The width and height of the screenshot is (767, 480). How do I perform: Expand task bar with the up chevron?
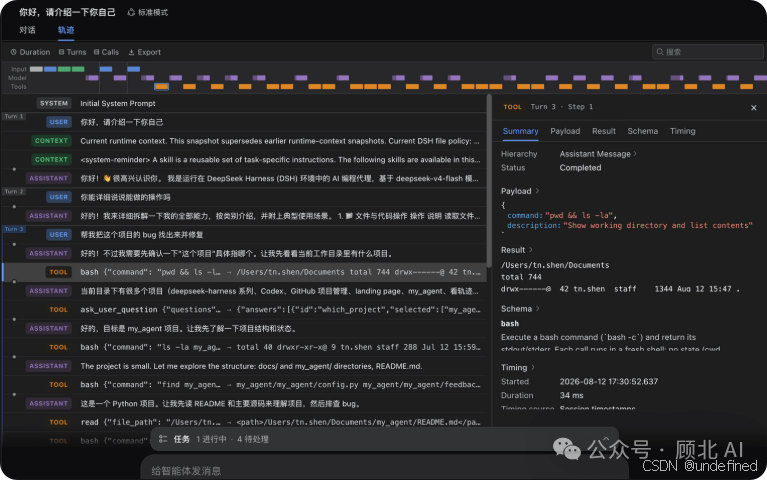point(606,438)
